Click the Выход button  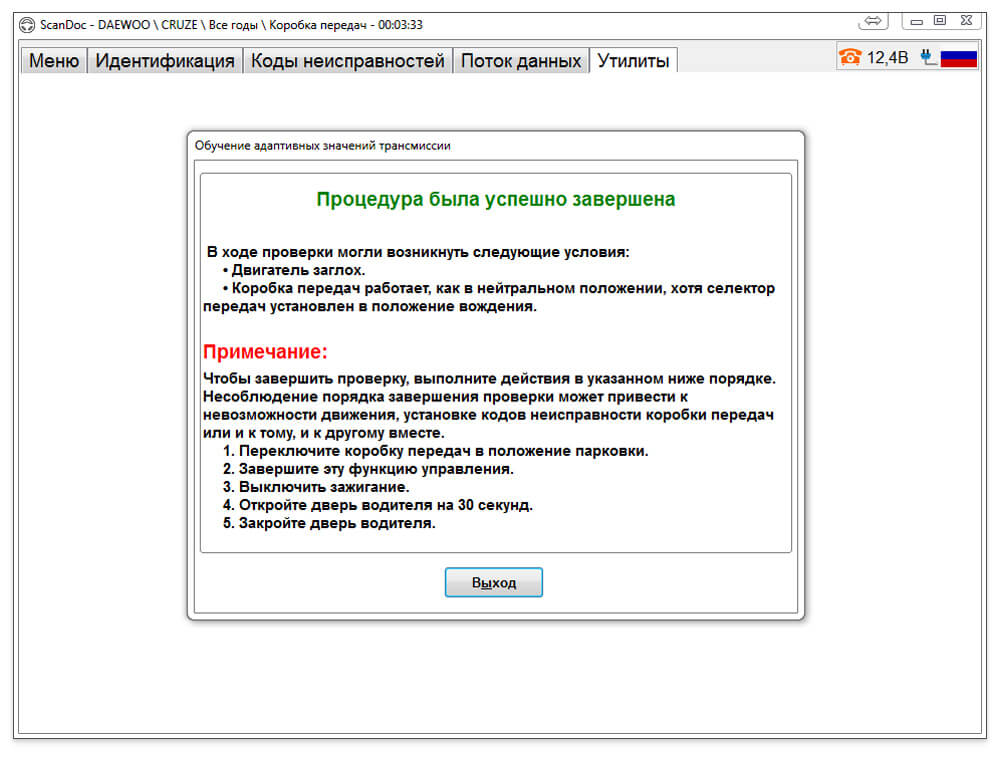tap(494, 582)
